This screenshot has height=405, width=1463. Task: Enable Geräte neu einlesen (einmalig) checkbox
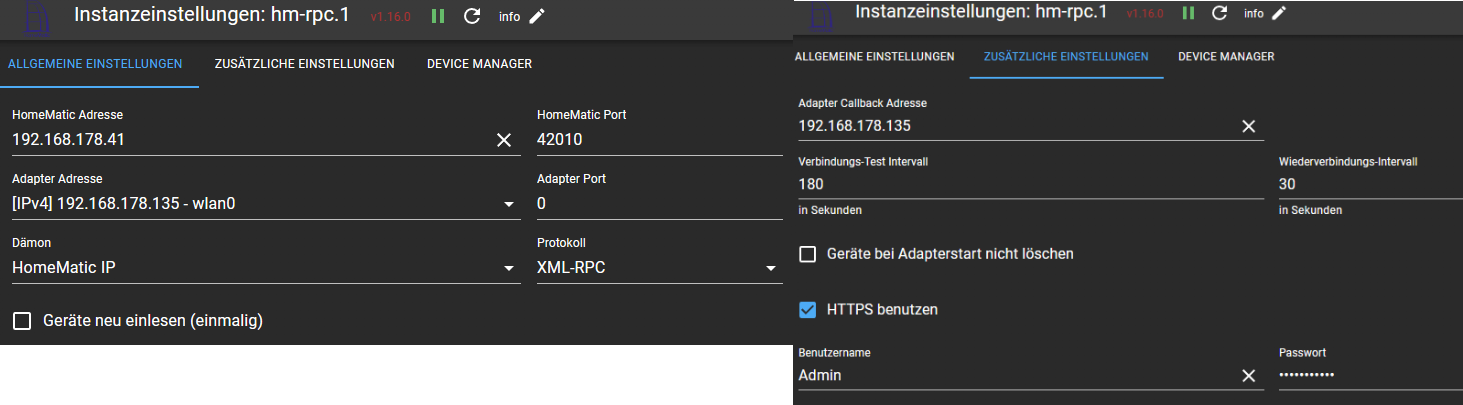(x=22, y=321)
